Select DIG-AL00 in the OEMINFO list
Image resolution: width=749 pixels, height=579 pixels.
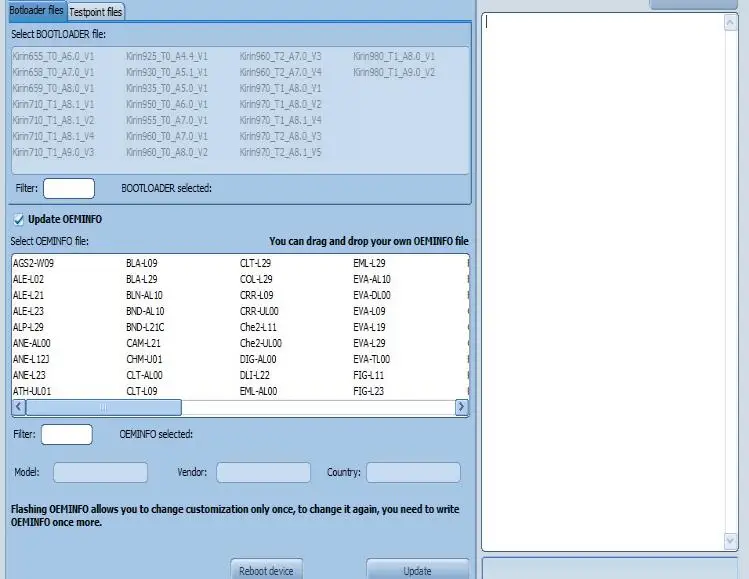tap(258, 359)
